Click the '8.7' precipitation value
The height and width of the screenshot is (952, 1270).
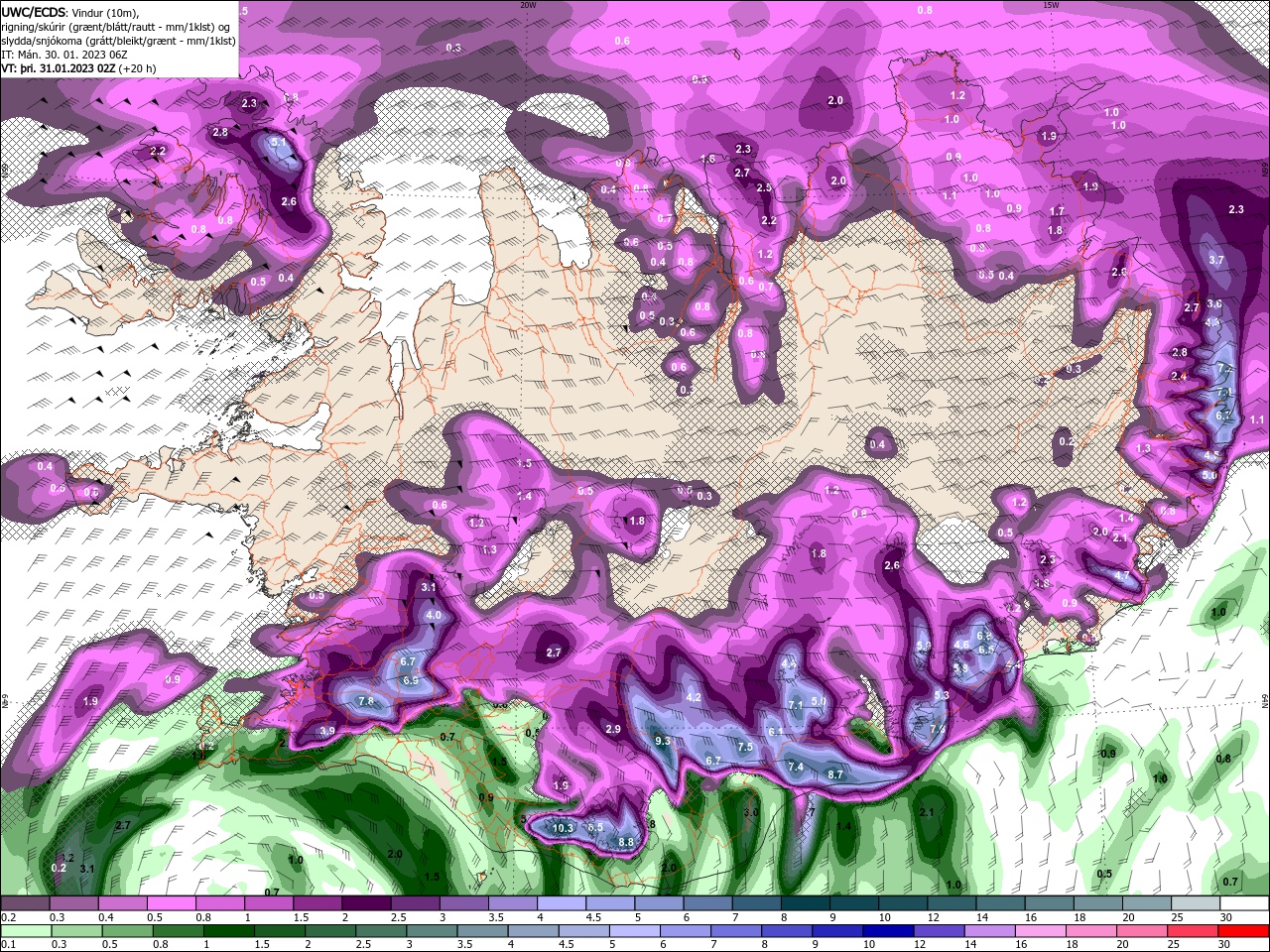click(x=835, y=774)
